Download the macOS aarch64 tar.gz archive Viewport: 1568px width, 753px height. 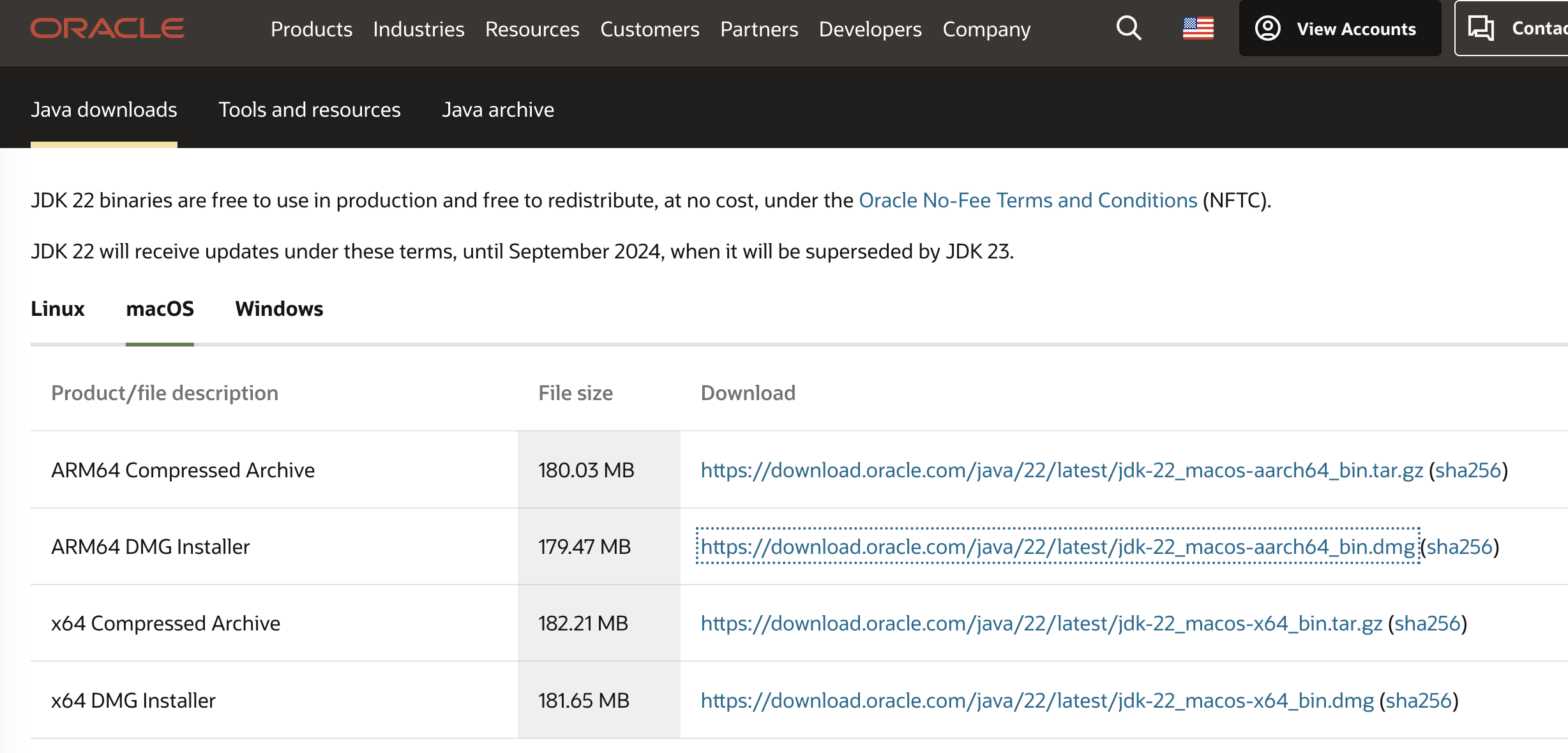(1061, 470)
